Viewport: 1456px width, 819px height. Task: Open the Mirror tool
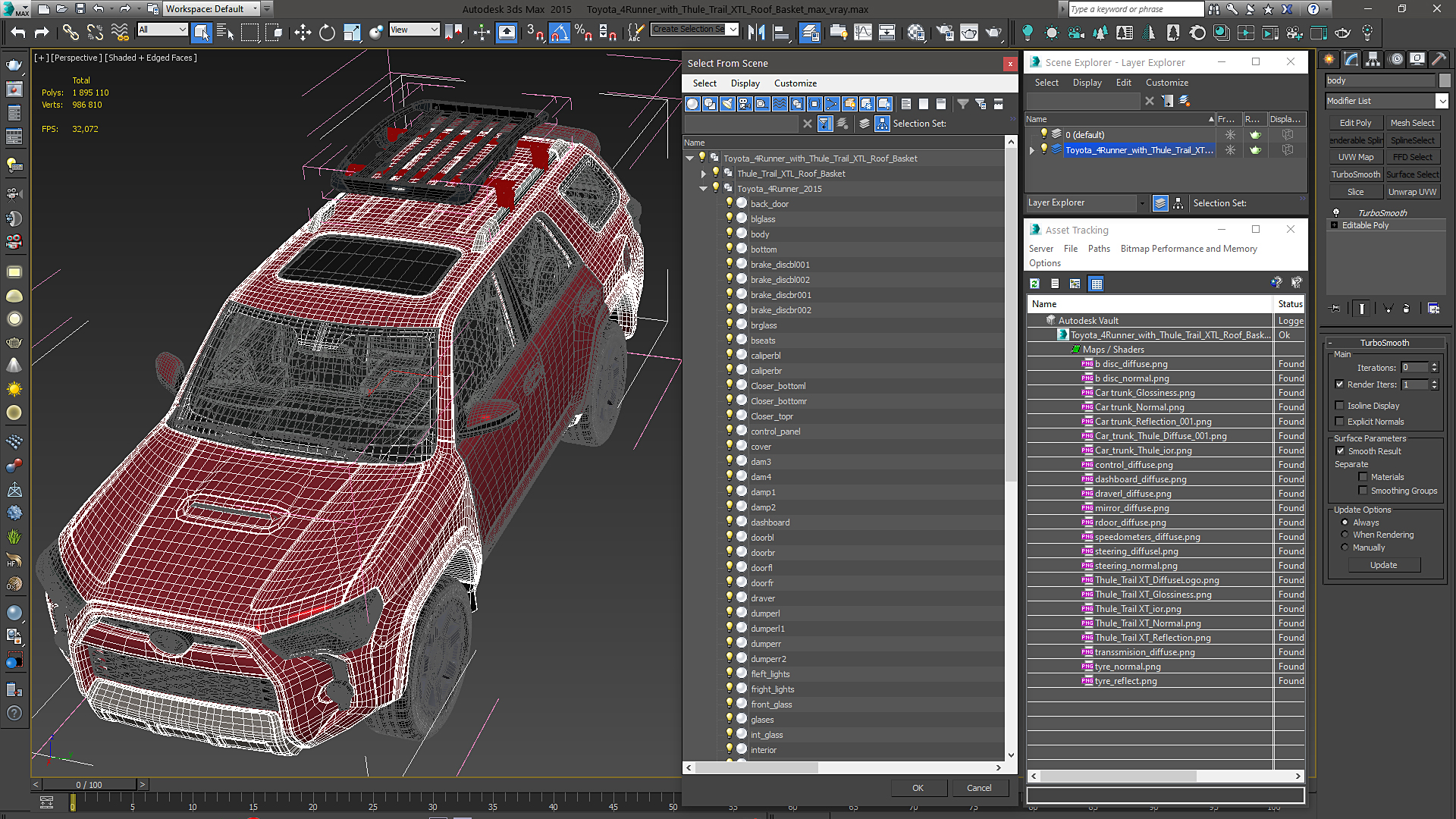coord(756,32)
